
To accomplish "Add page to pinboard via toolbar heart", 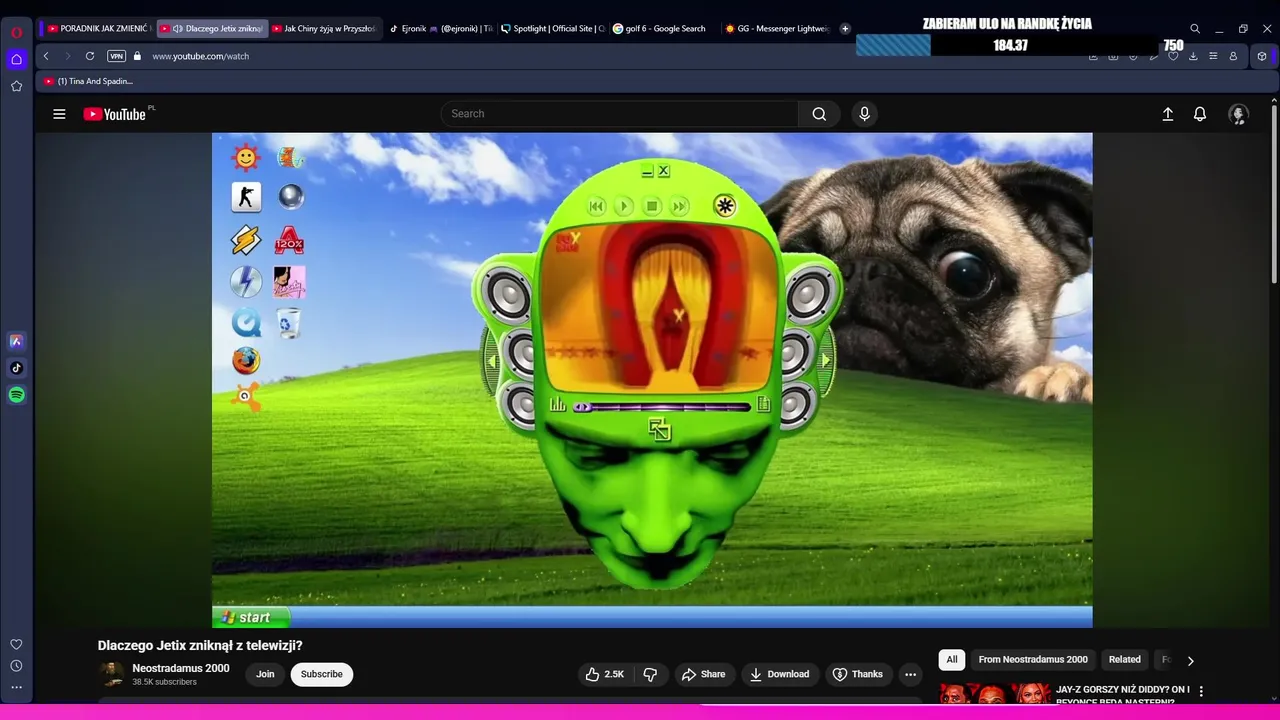I will coord(1173,56).
